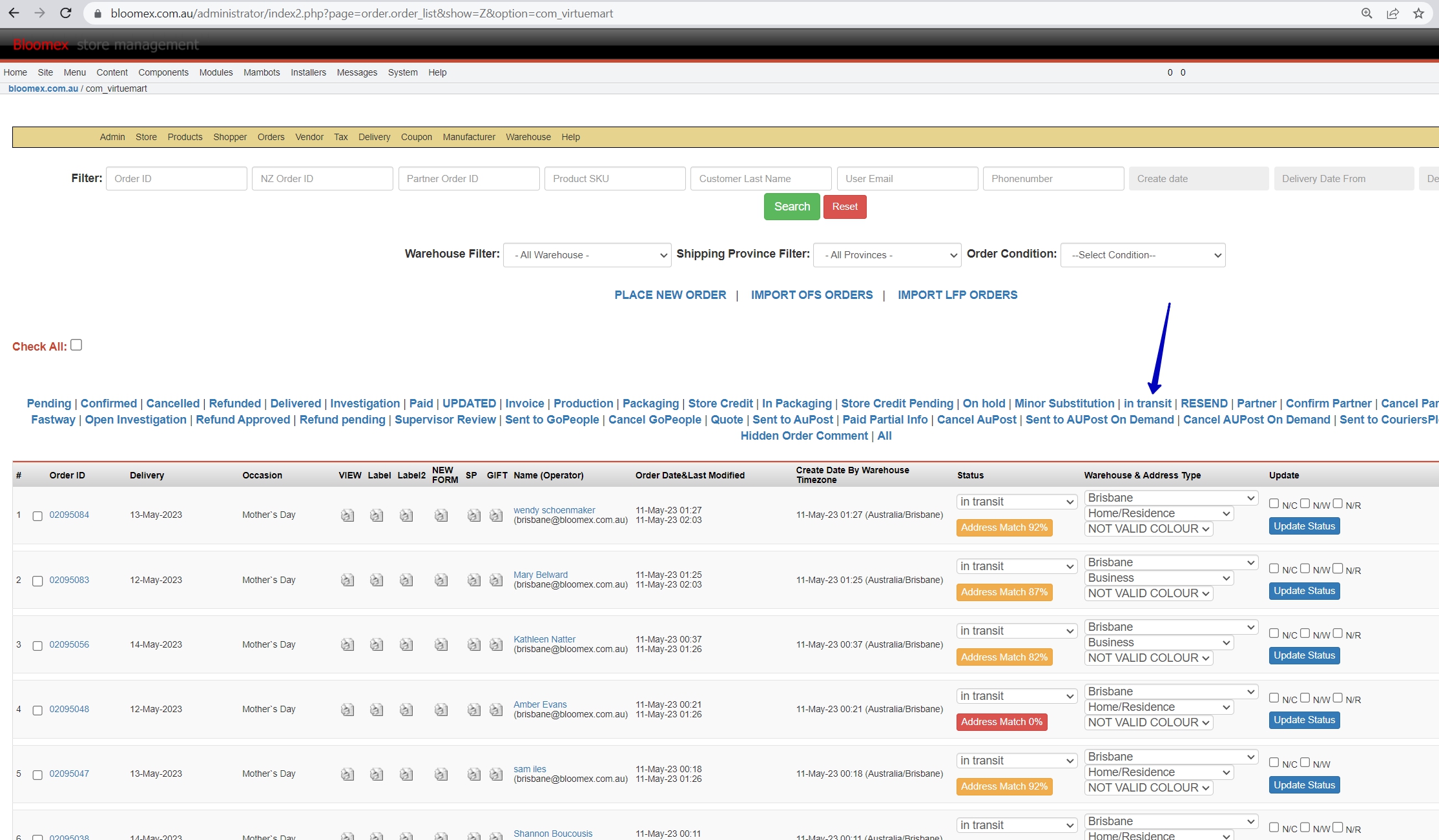Click PLACE NEW ORDER link
Viewport: 1439px width, 840px height.
pos(670,295)
